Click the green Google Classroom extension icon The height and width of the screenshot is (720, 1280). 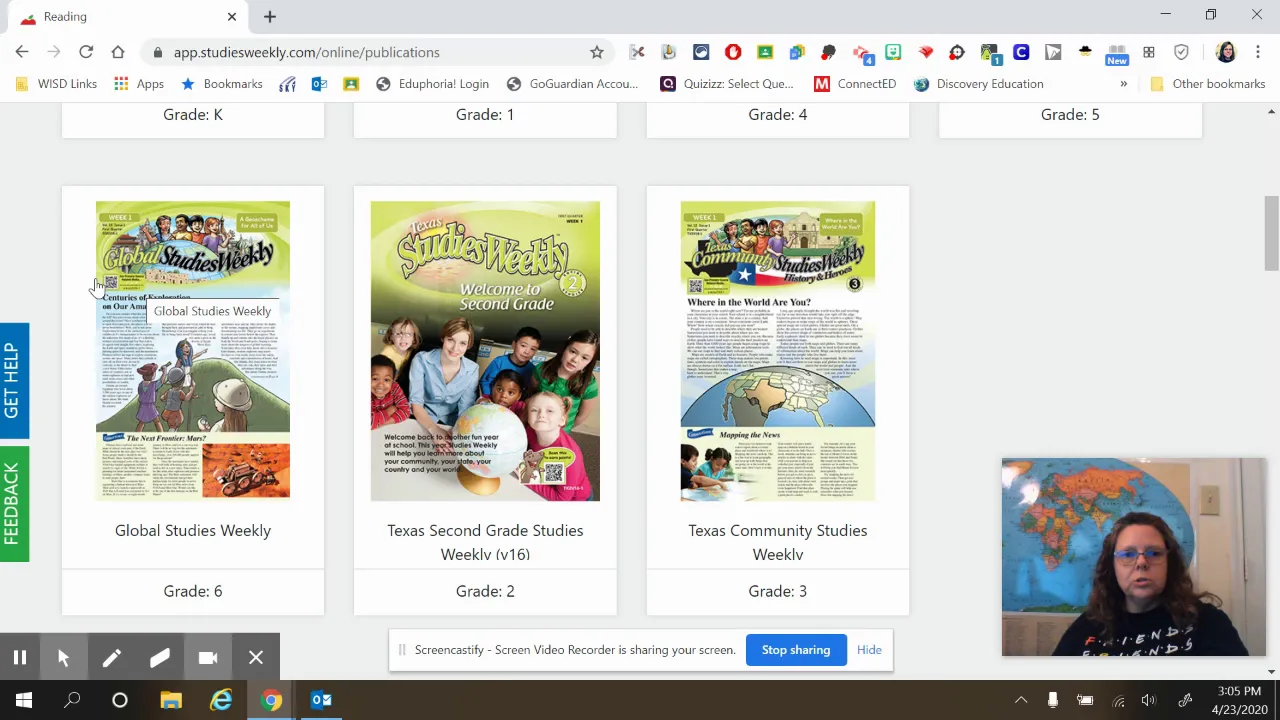(765, 52)
